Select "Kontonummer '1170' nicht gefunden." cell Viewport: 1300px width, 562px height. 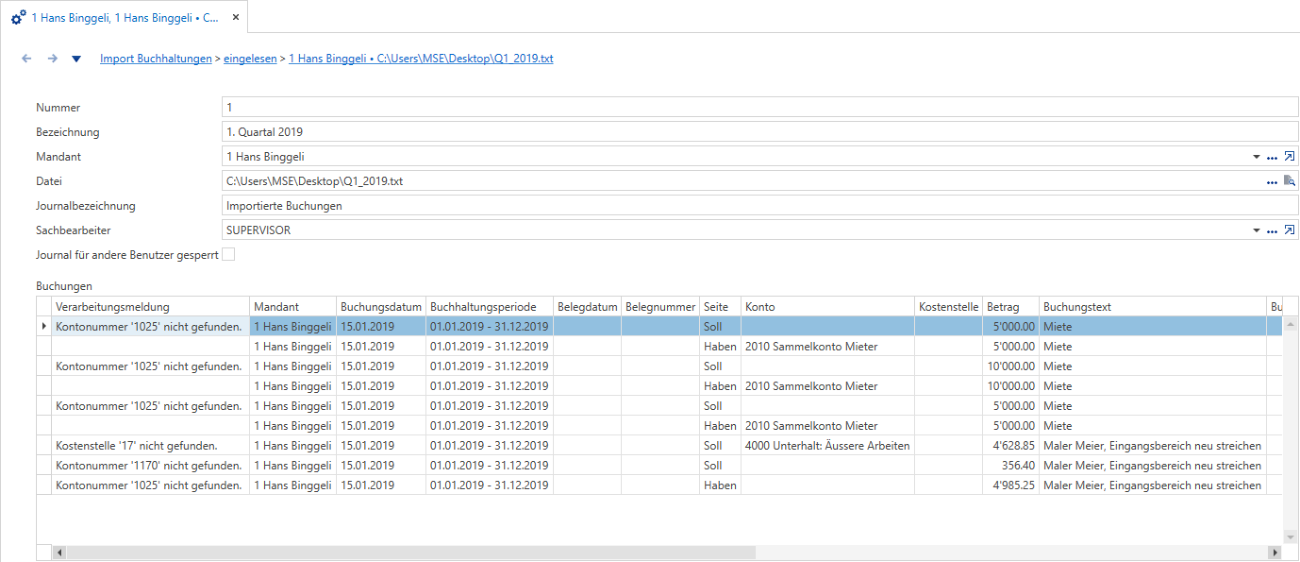150,466
